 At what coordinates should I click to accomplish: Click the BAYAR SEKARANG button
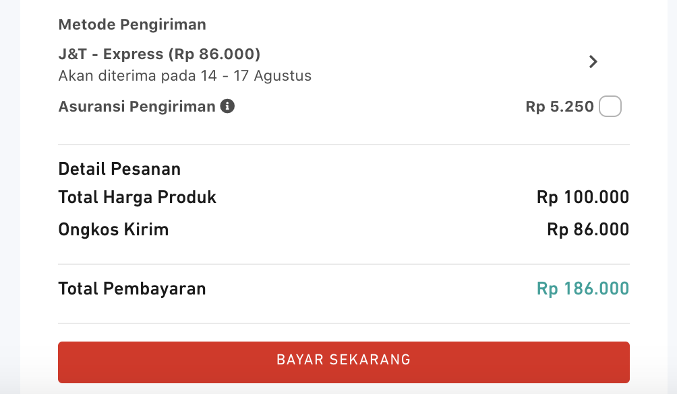344,362
